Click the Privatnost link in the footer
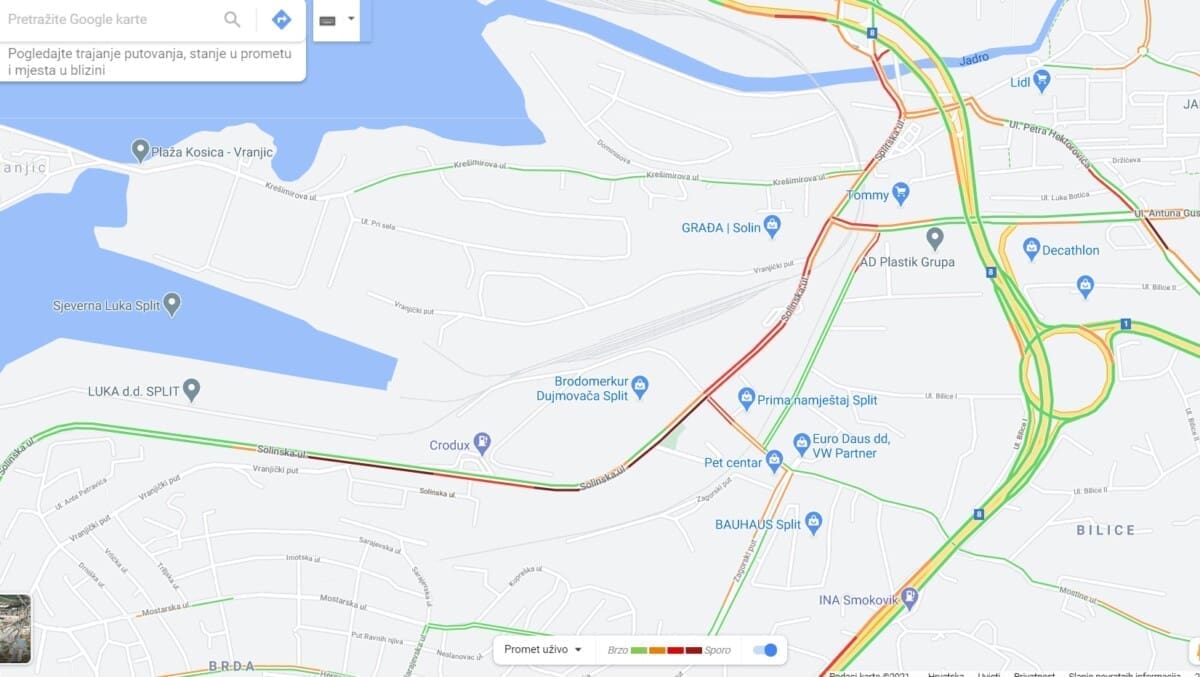Screen dimensions: 1200x677 coord(1033,674)
